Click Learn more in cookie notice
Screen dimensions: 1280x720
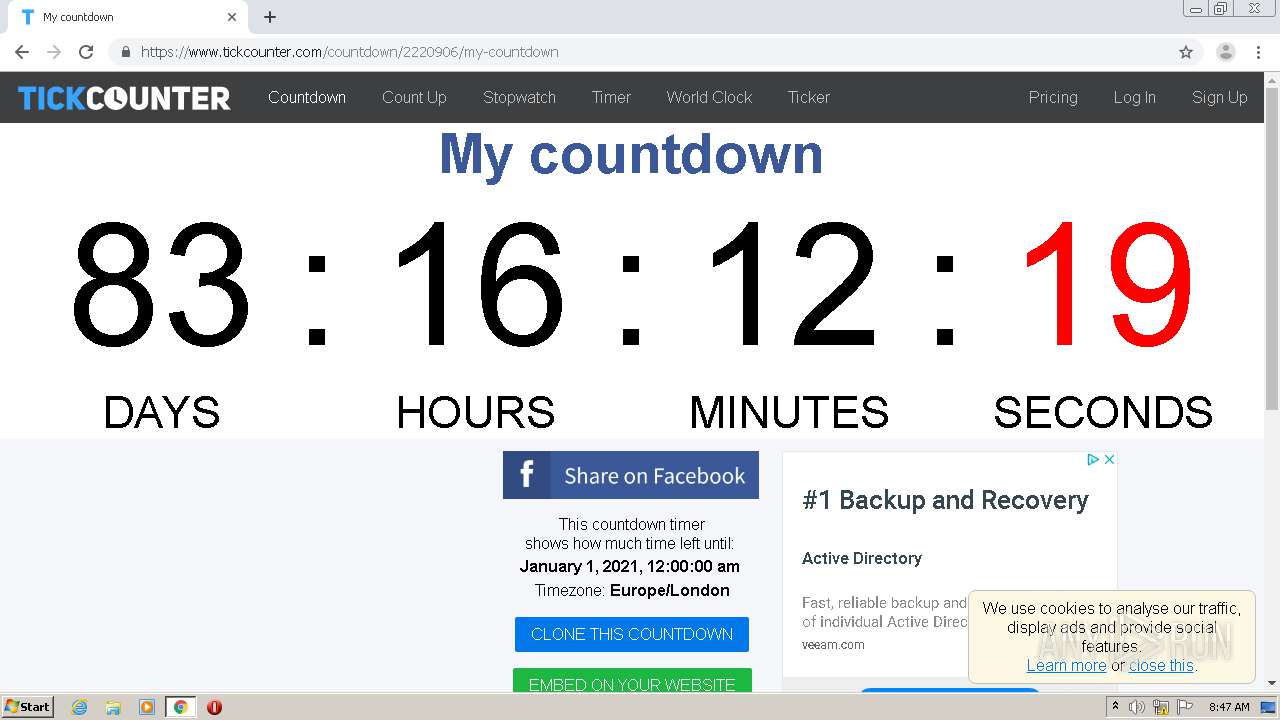(1066, 665)
